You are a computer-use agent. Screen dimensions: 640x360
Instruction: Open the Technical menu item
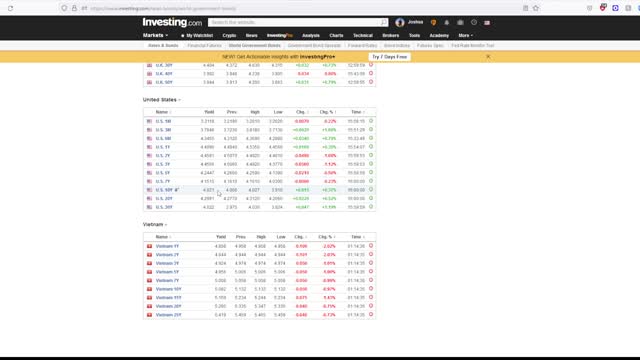pyautogui.click(x=362, y=36)
